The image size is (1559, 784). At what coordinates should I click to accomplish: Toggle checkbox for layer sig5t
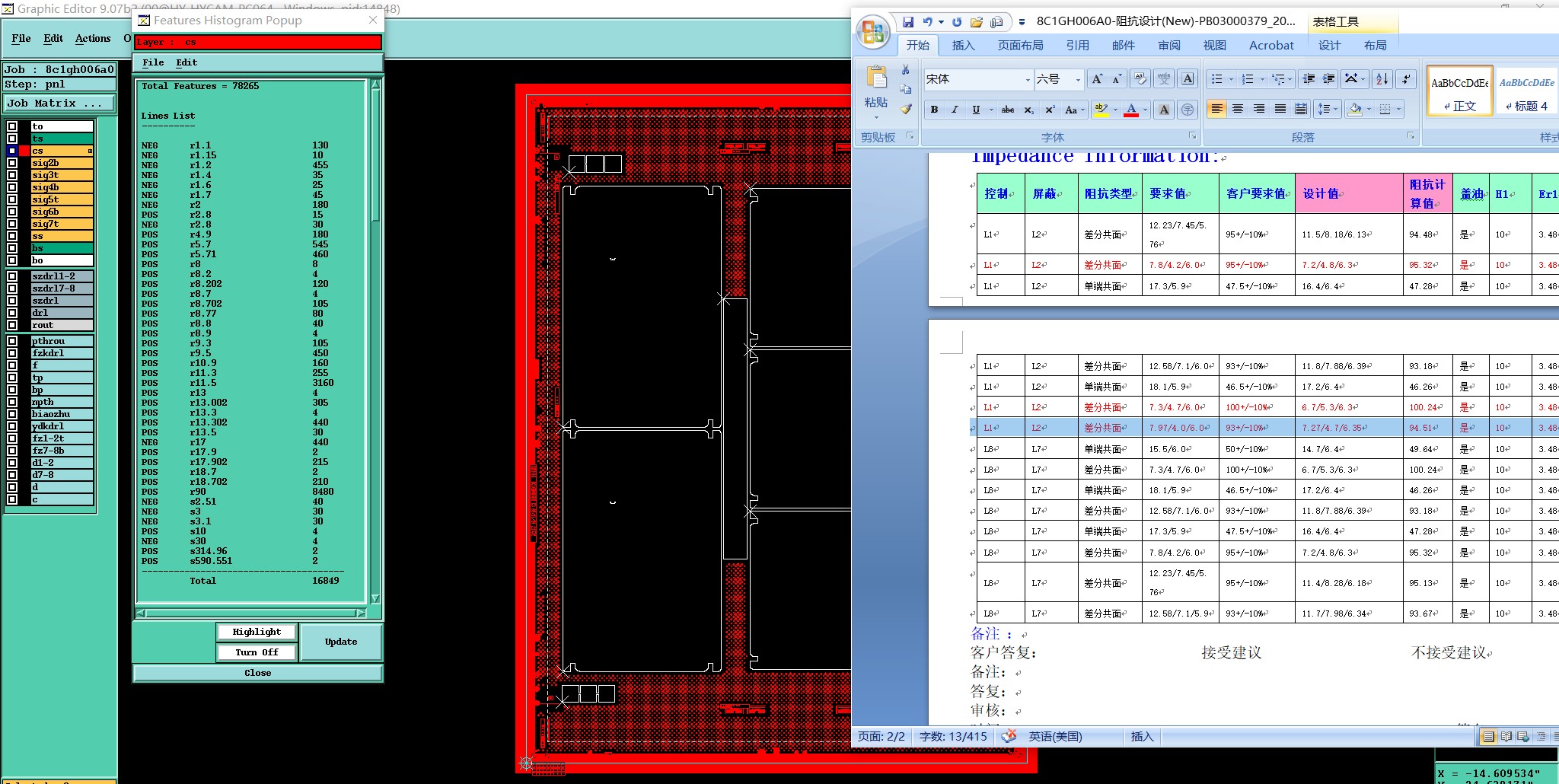(12, 199)
